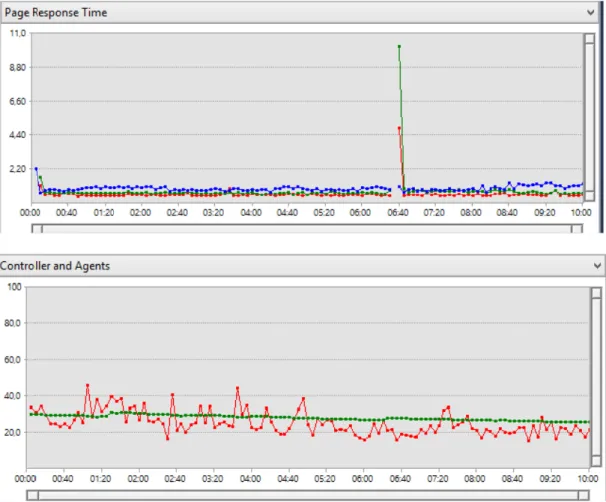Click bottom handle of Page Response Time vertical zoom bar
Screen dimensions: 606x502
pos(589,196)
